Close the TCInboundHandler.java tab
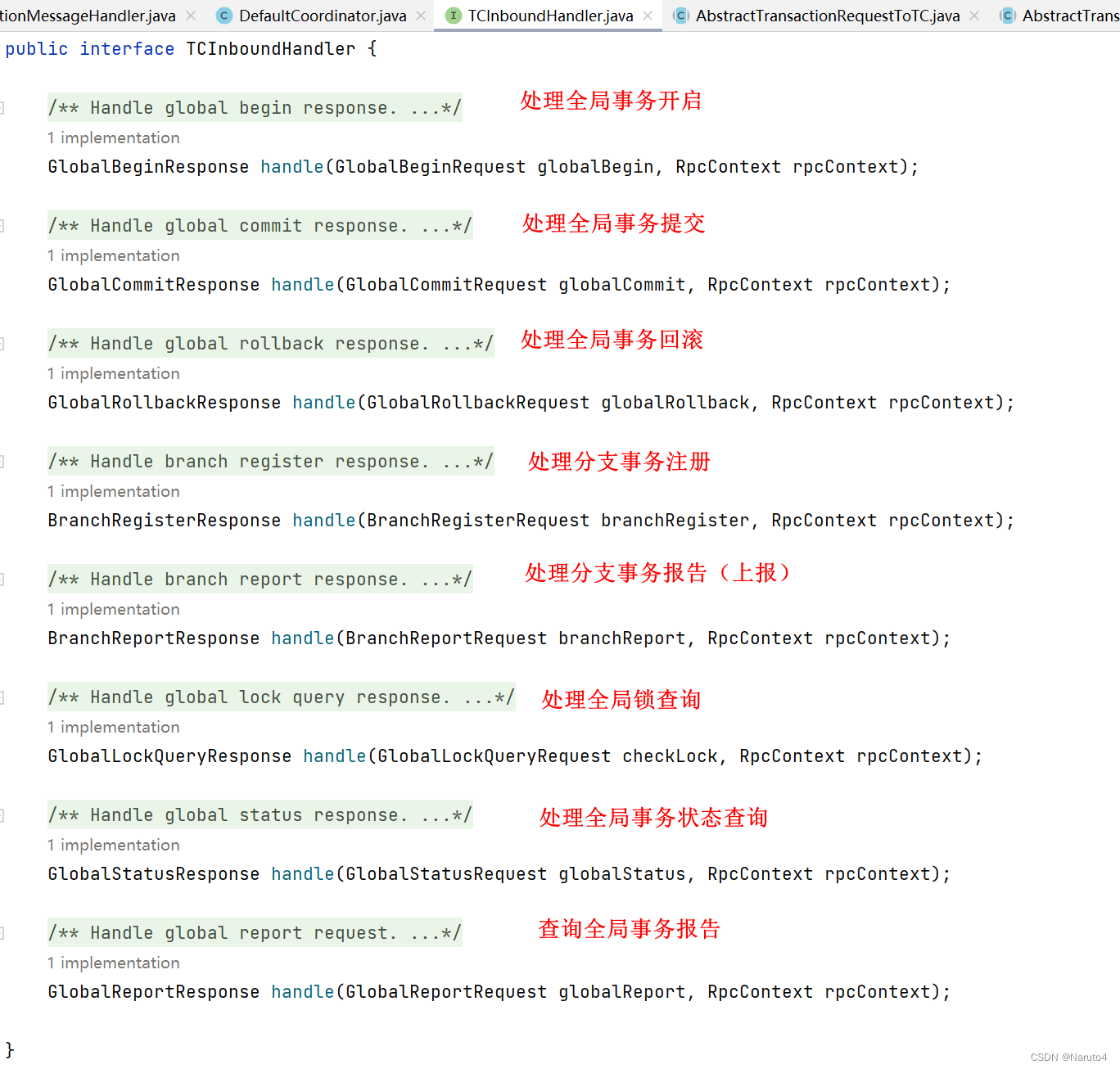1120x1069 pixels. tap(648, 16)
